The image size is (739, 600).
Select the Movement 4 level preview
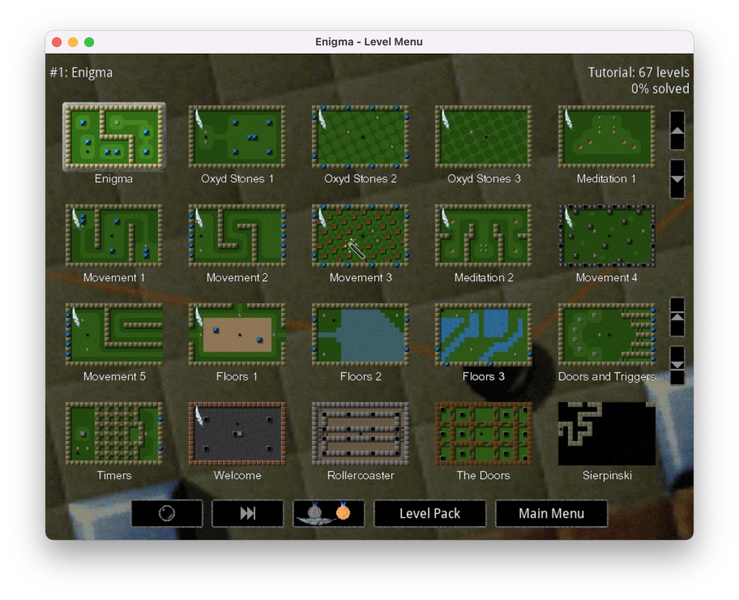click(607, 236)
